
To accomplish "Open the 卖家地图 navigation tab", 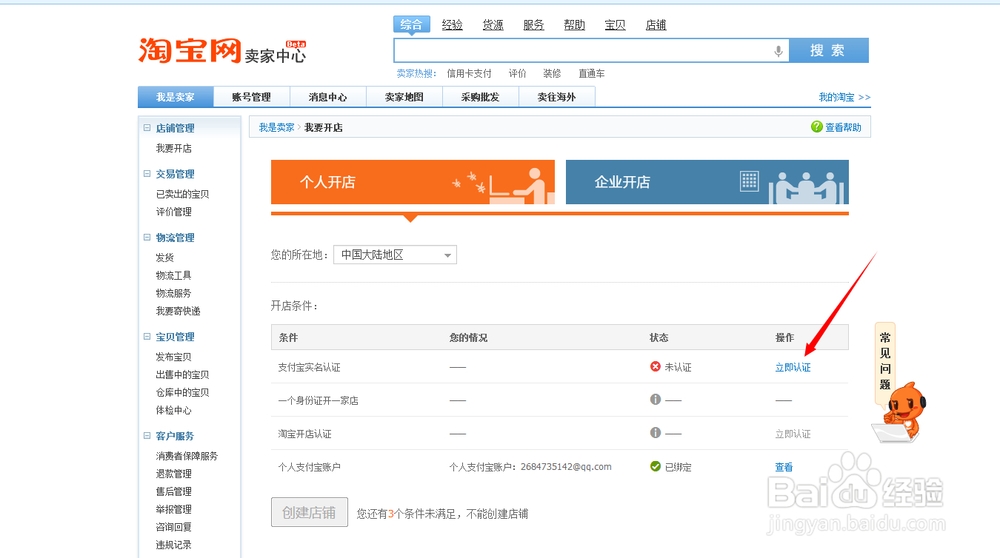I will (x=404, y=97).
